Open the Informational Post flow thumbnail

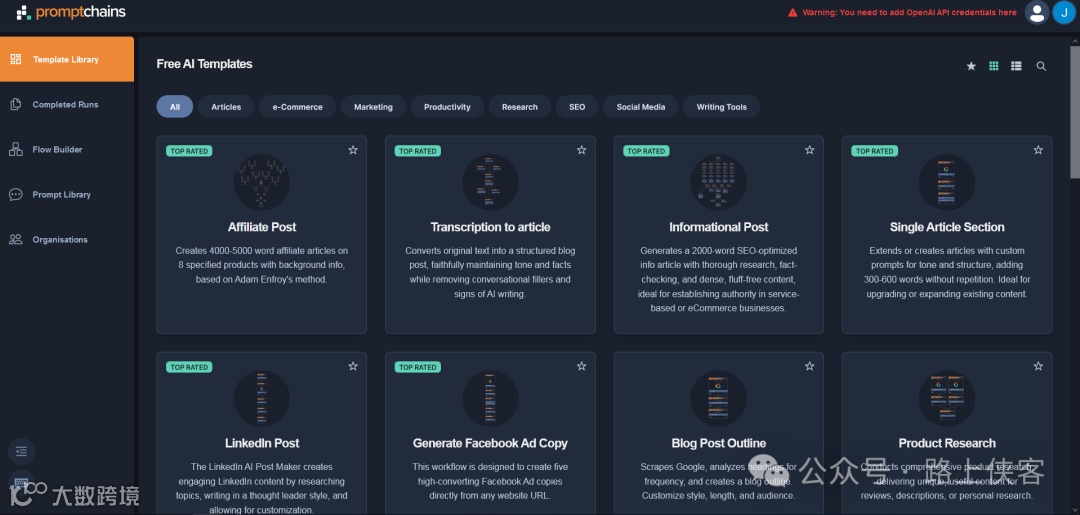[718, 182]
